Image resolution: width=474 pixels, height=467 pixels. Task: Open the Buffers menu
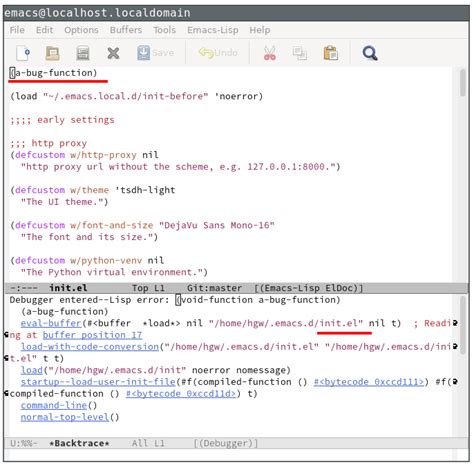126,30
